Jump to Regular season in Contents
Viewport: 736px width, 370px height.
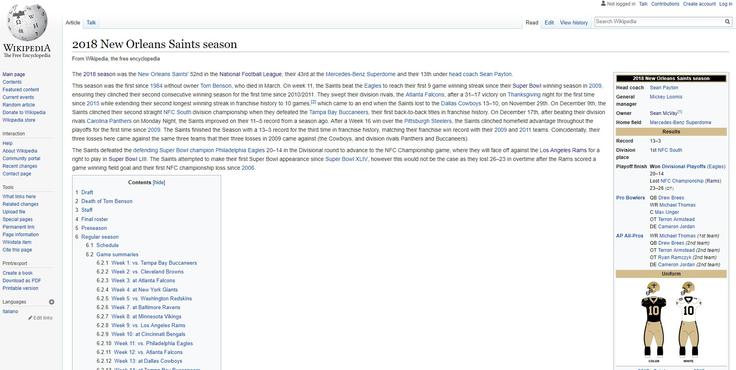pyautogui.click(x=100, y=237)
